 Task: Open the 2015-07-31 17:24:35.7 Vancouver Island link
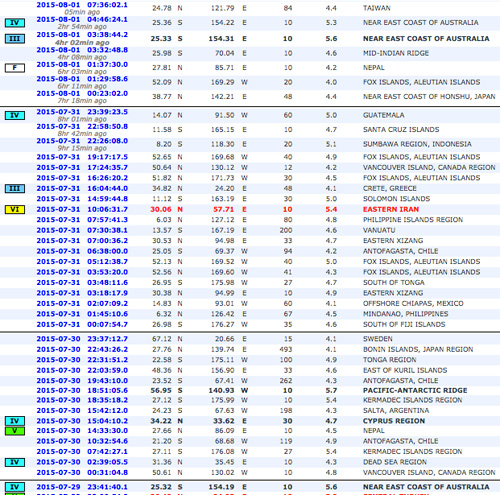tap(82, 168)
